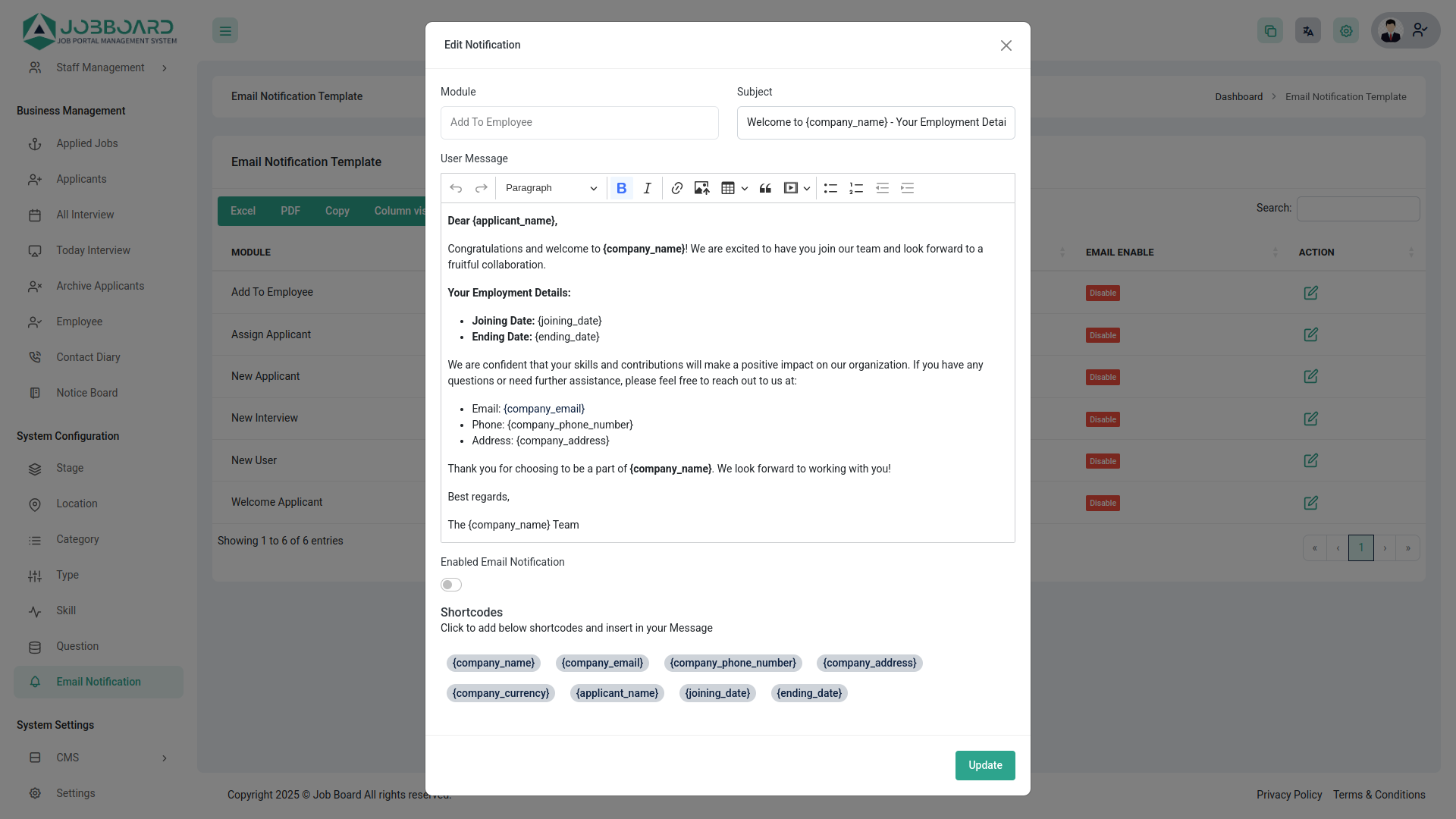Close the Edit Notification dialog

click(1006, 45)
